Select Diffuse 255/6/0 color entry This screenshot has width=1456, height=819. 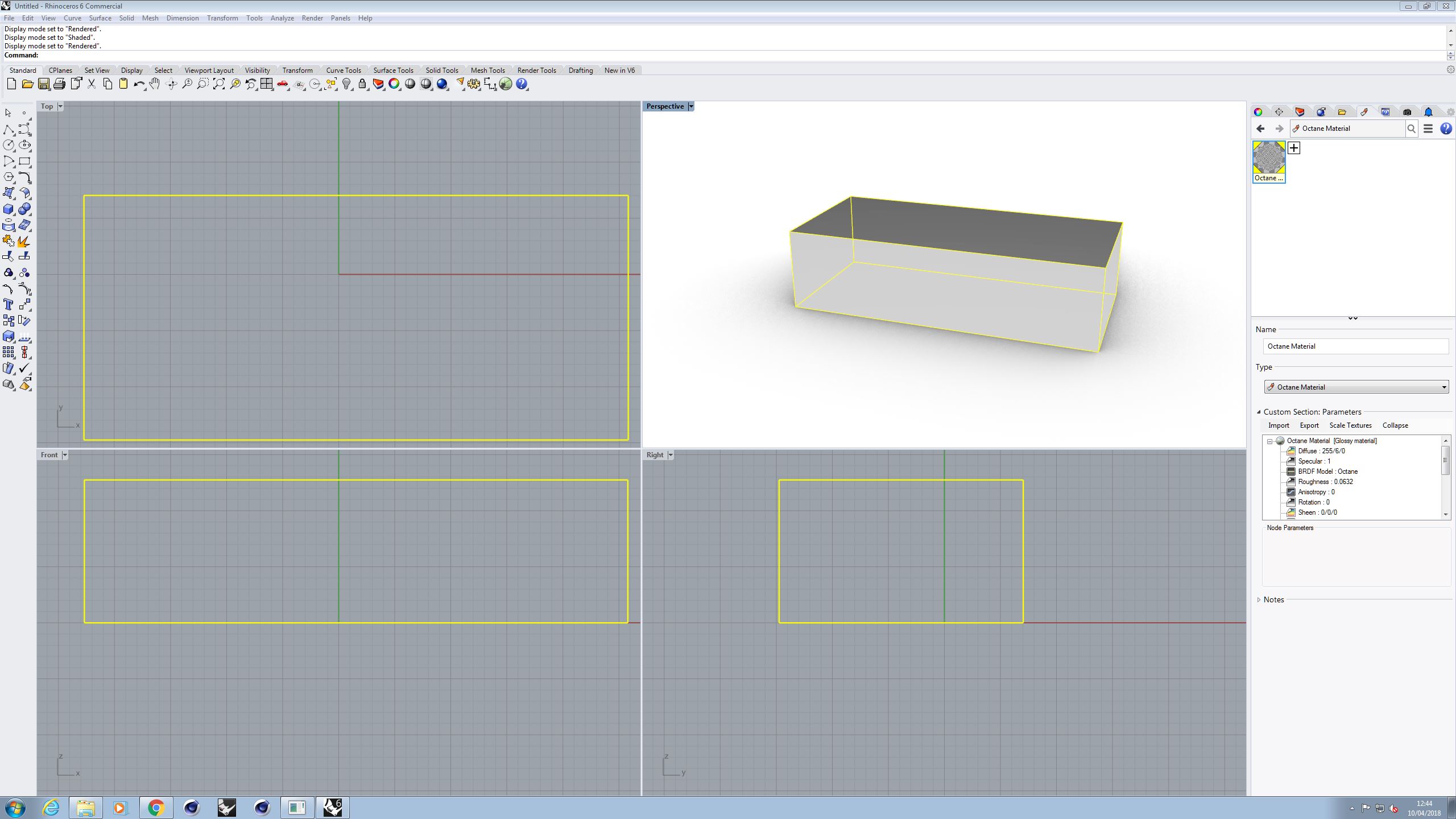pyautogui.click(x=1321, y=451)
